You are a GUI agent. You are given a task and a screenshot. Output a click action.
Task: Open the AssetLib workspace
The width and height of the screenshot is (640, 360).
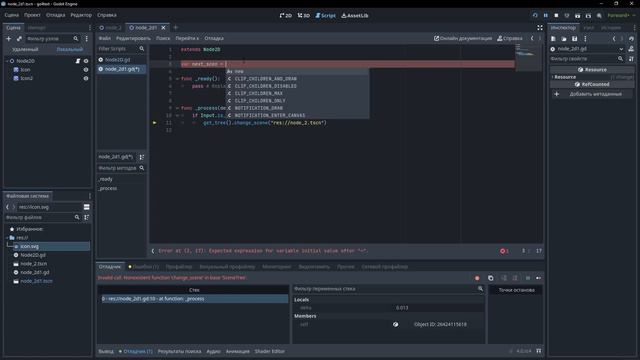tap(355, 16)
